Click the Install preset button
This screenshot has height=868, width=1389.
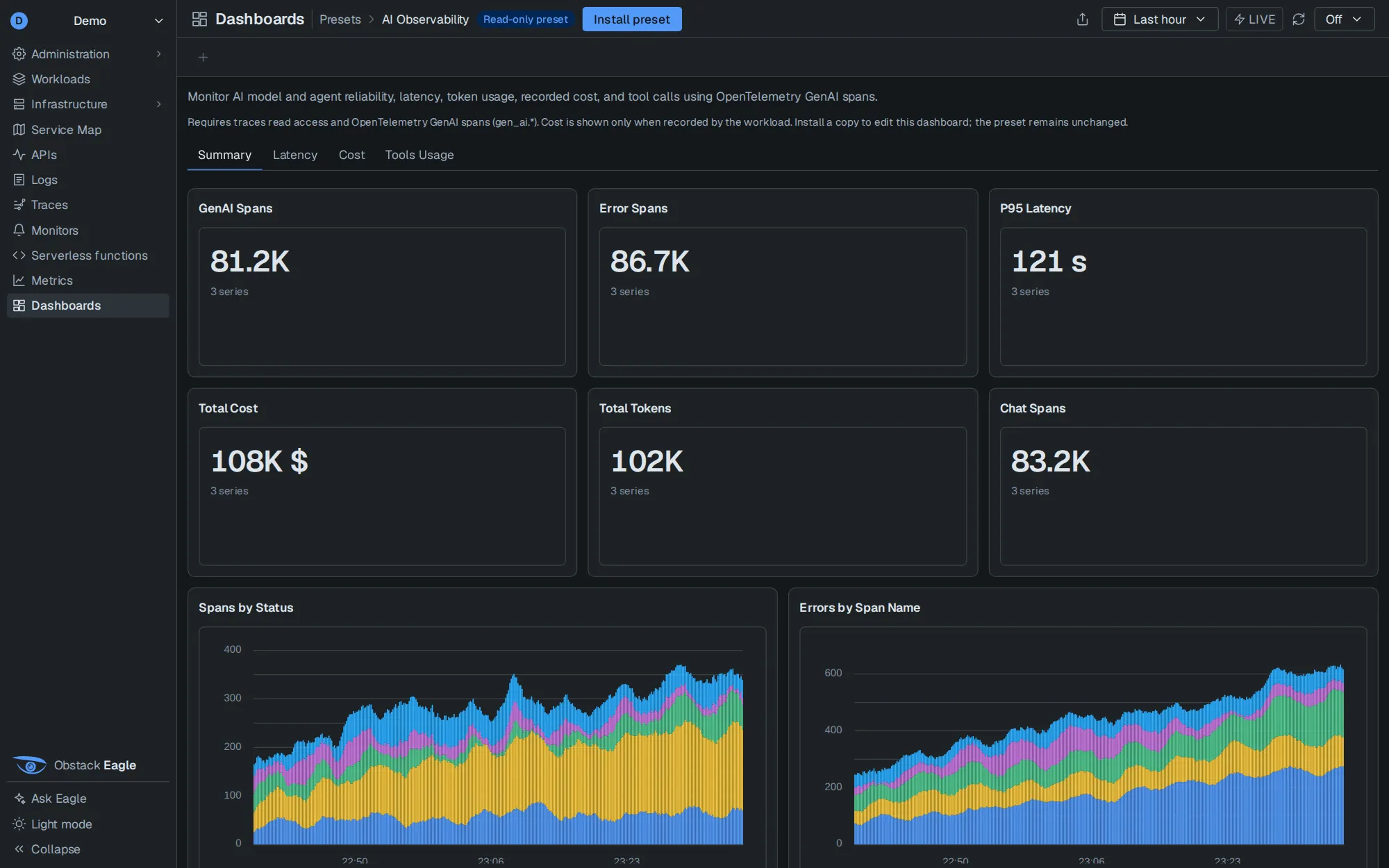click(x=632, y=19)
